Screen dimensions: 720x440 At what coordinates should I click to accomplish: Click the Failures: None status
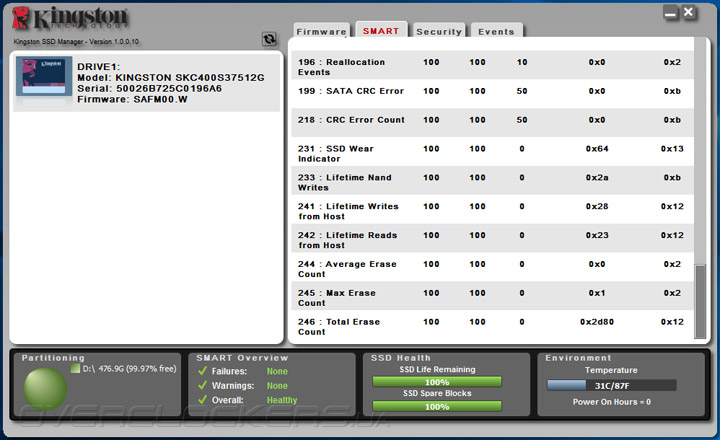tap(250, 371)
